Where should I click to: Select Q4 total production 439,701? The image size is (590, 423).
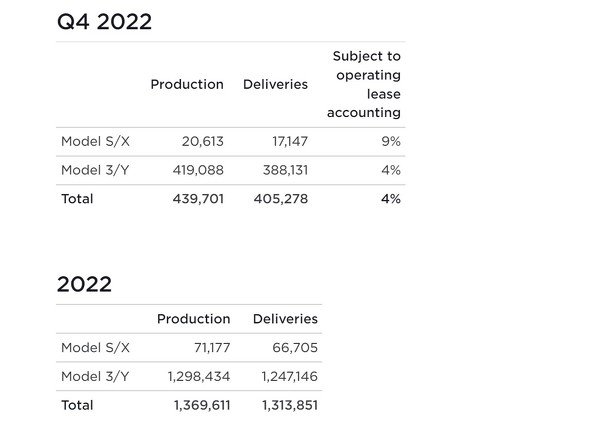coord(198,199)
